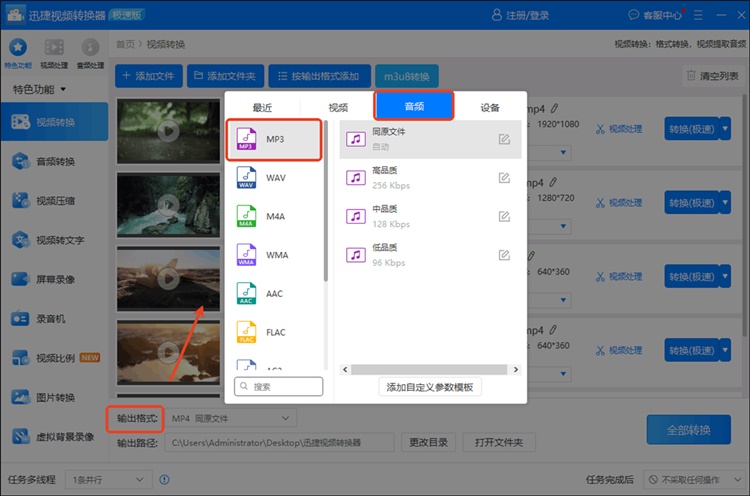Open 图片转换 in the sidebar
The height and width of the screenshot is (496, 750).
click(x=54, y=397)
